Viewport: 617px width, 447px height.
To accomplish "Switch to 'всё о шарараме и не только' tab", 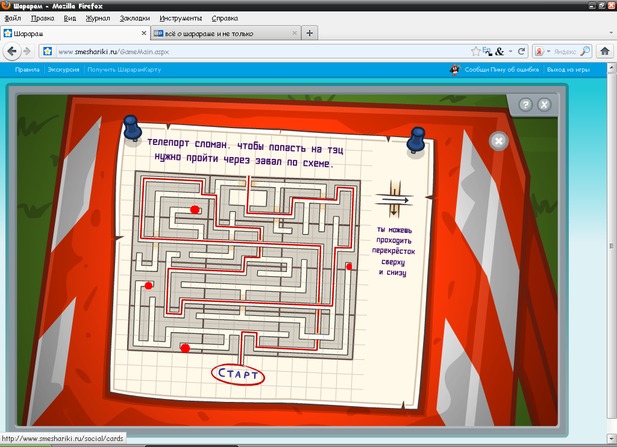I will click(226, 33).
